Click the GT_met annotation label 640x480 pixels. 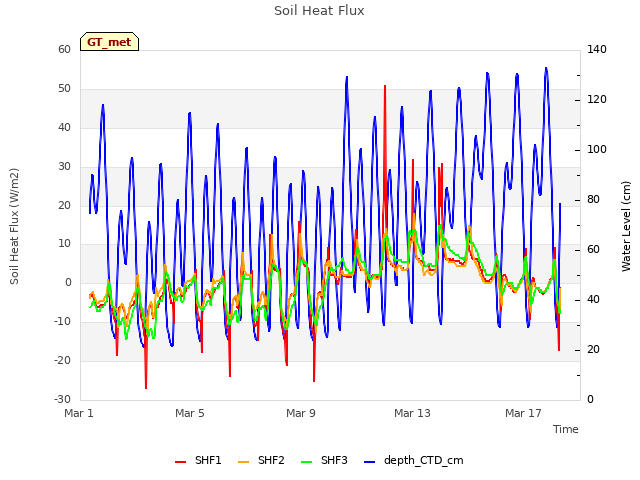click(x=109, y=42)
